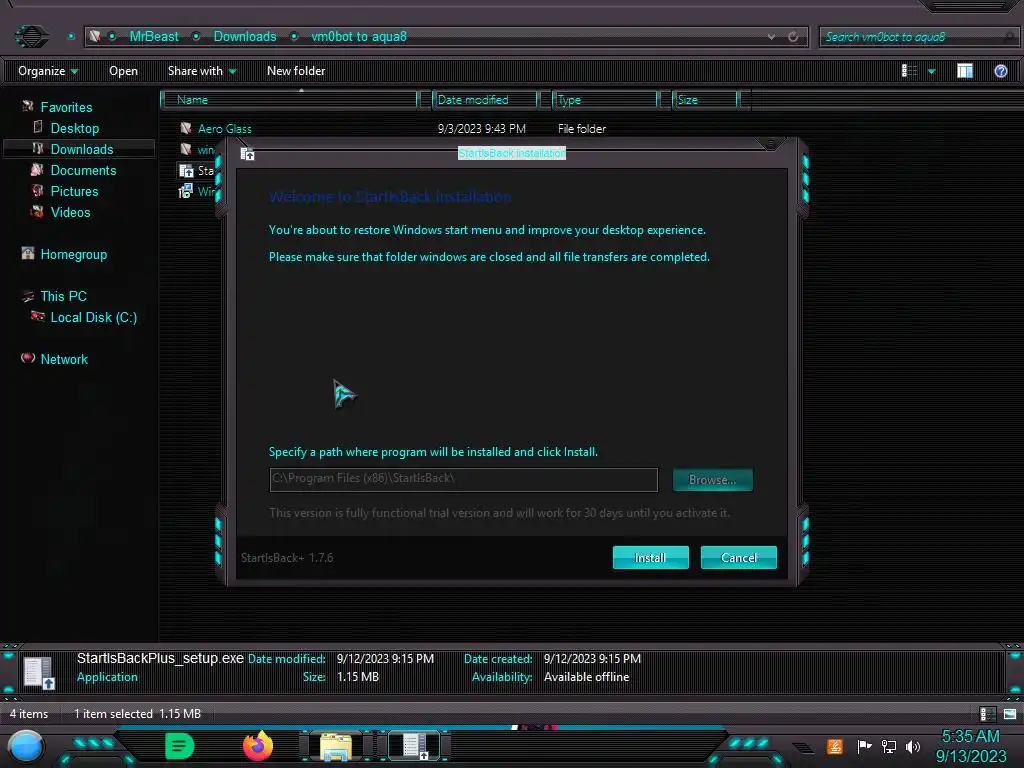The height and width of the screenshot is (768, 1024).
Task: Click the Install button in StartIsBack dialog
Action: [x=650, y=558]
